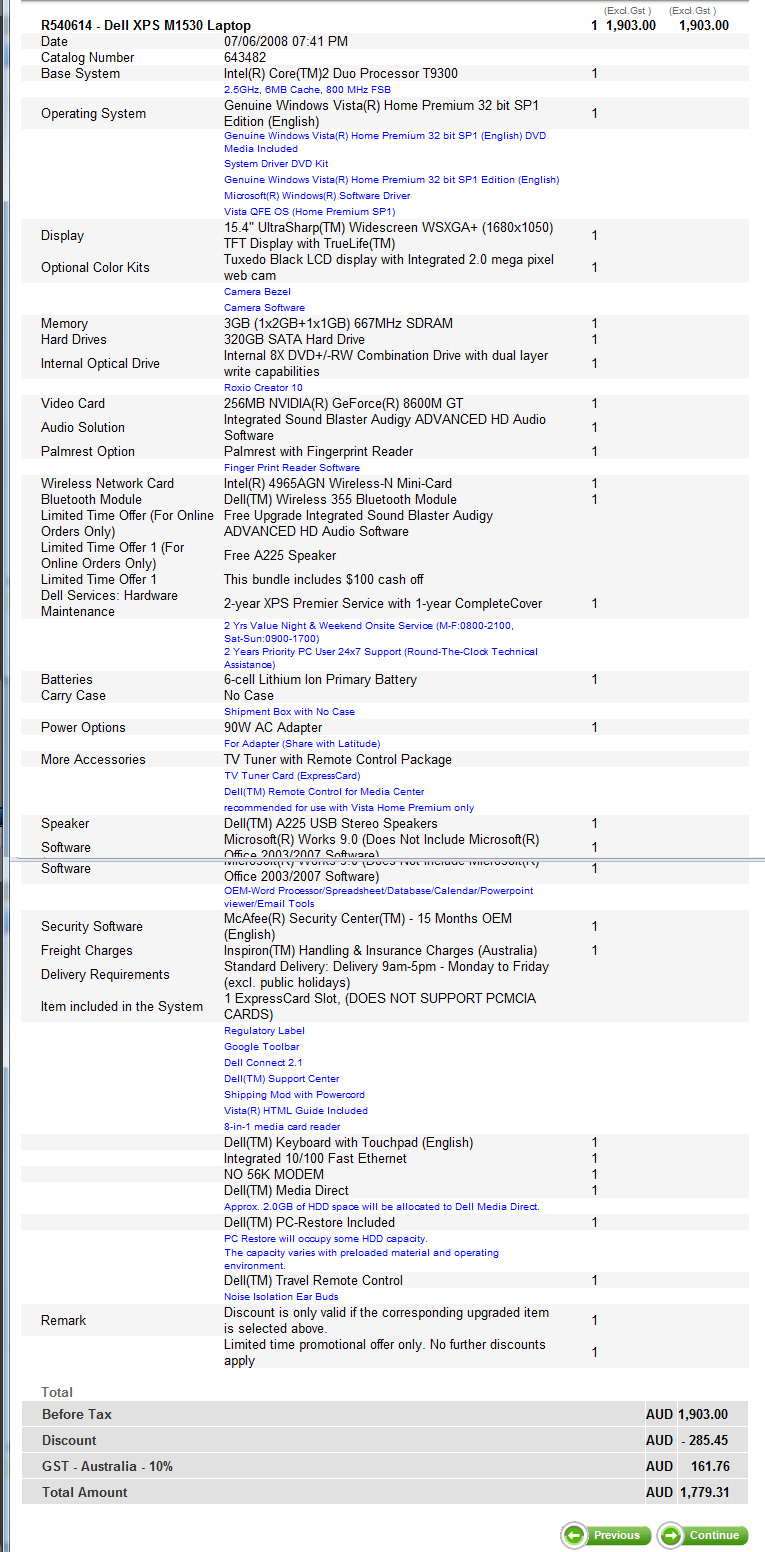Select the Camera Software line

click(264, 307)
